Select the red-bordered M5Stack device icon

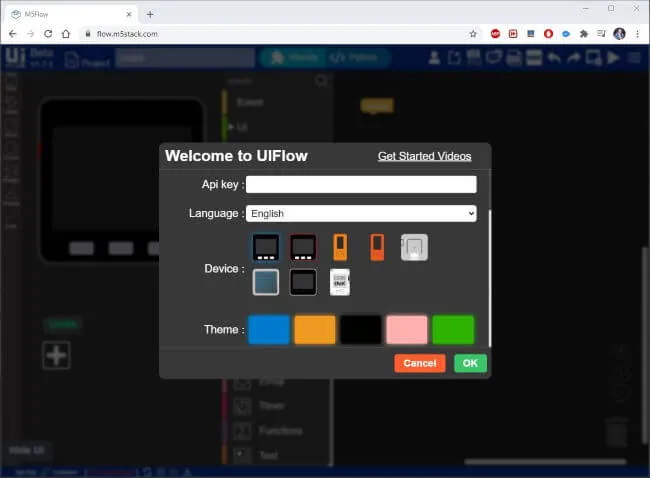click(303, 247)
